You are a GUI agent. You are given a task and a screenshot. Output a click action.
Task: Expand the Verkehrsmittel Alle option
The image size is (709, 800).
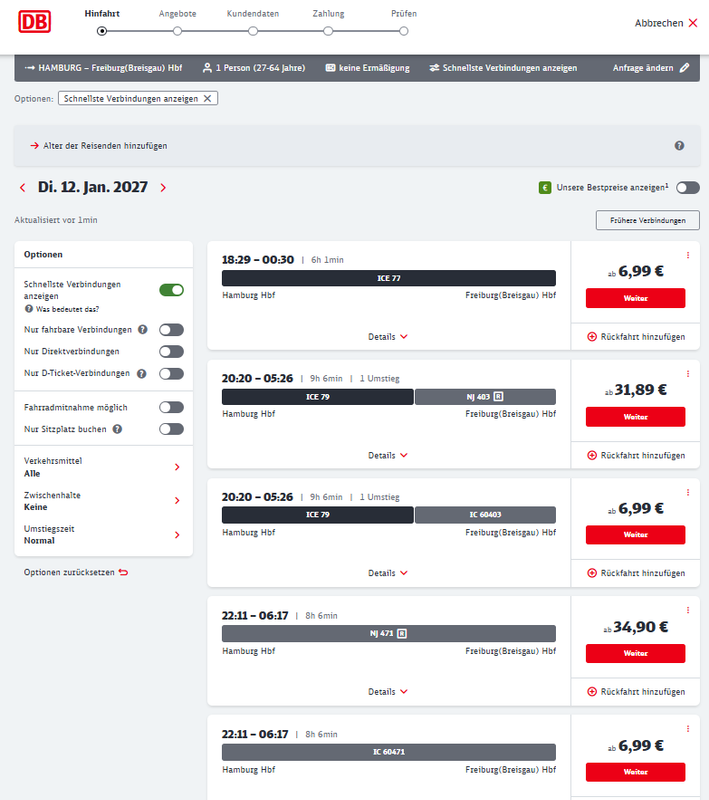point(104,467)
